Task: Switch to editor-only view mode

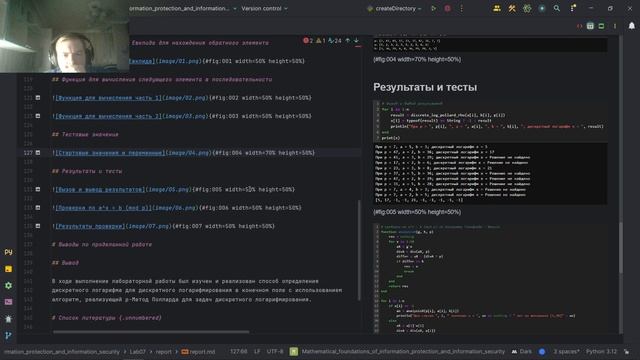Action: pyautogui.click(x=579, y=26)
